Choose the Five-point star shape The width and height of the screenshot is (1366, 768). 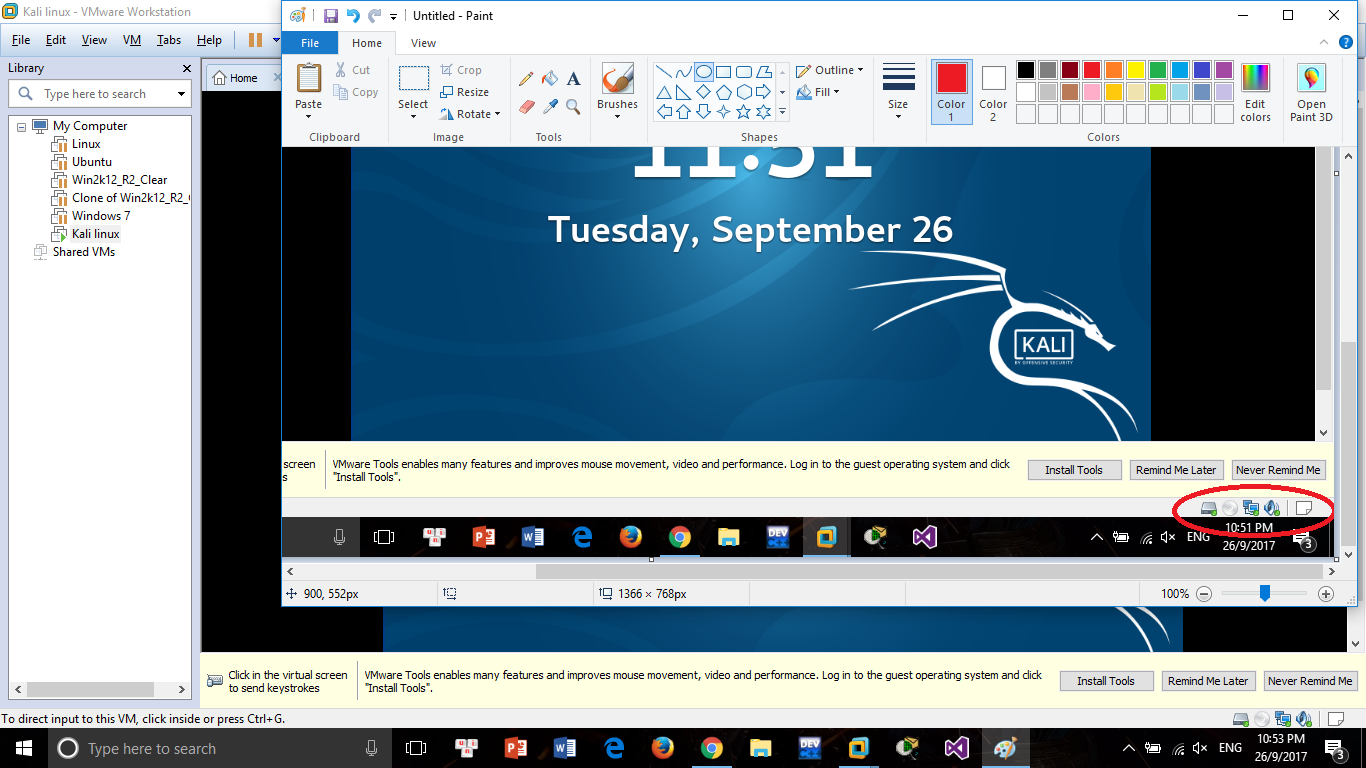(x=744, y=112)
